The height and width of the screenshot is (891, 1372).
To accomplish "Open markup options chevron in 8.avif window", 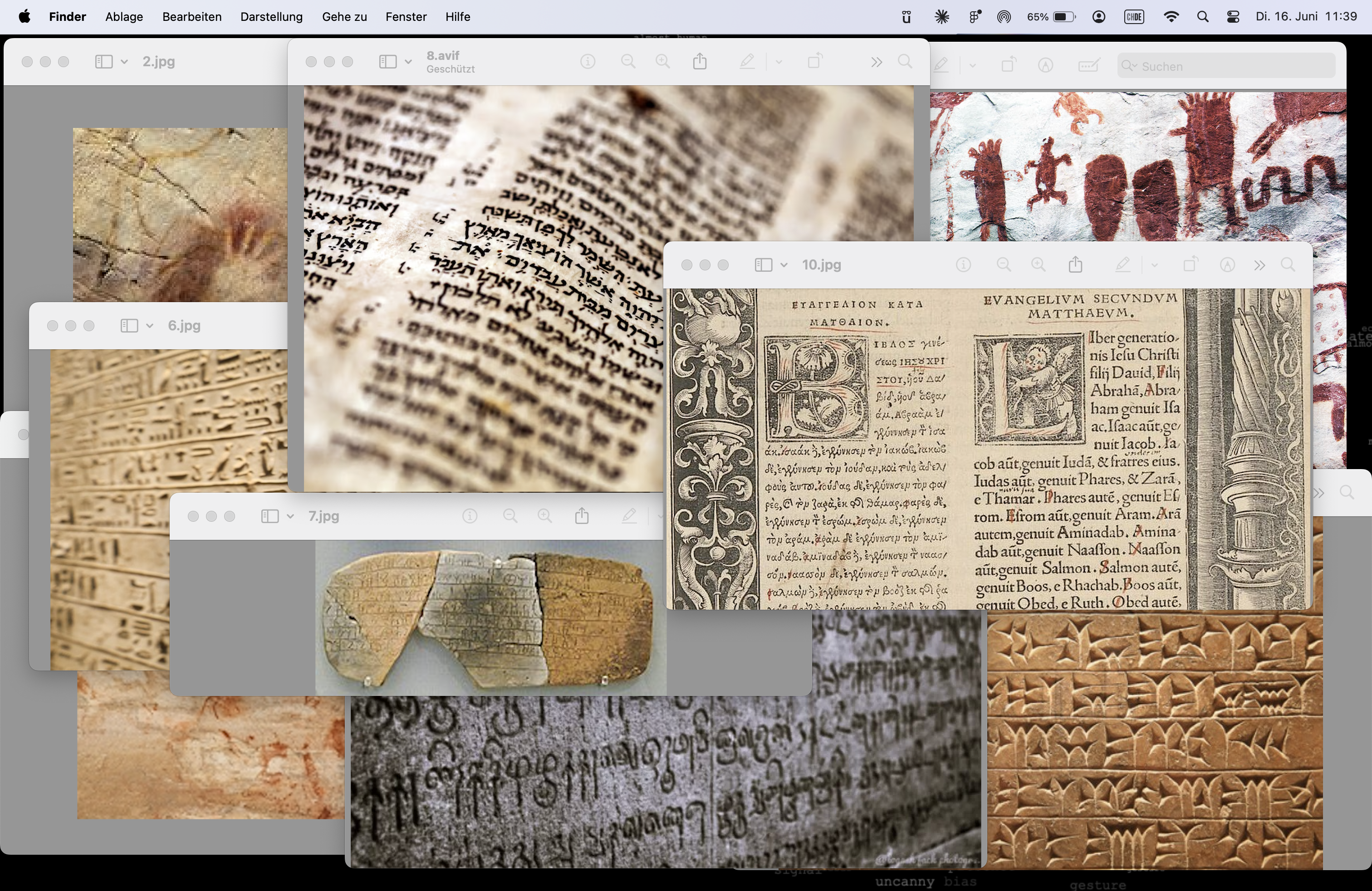I will (x=778, y=62).
